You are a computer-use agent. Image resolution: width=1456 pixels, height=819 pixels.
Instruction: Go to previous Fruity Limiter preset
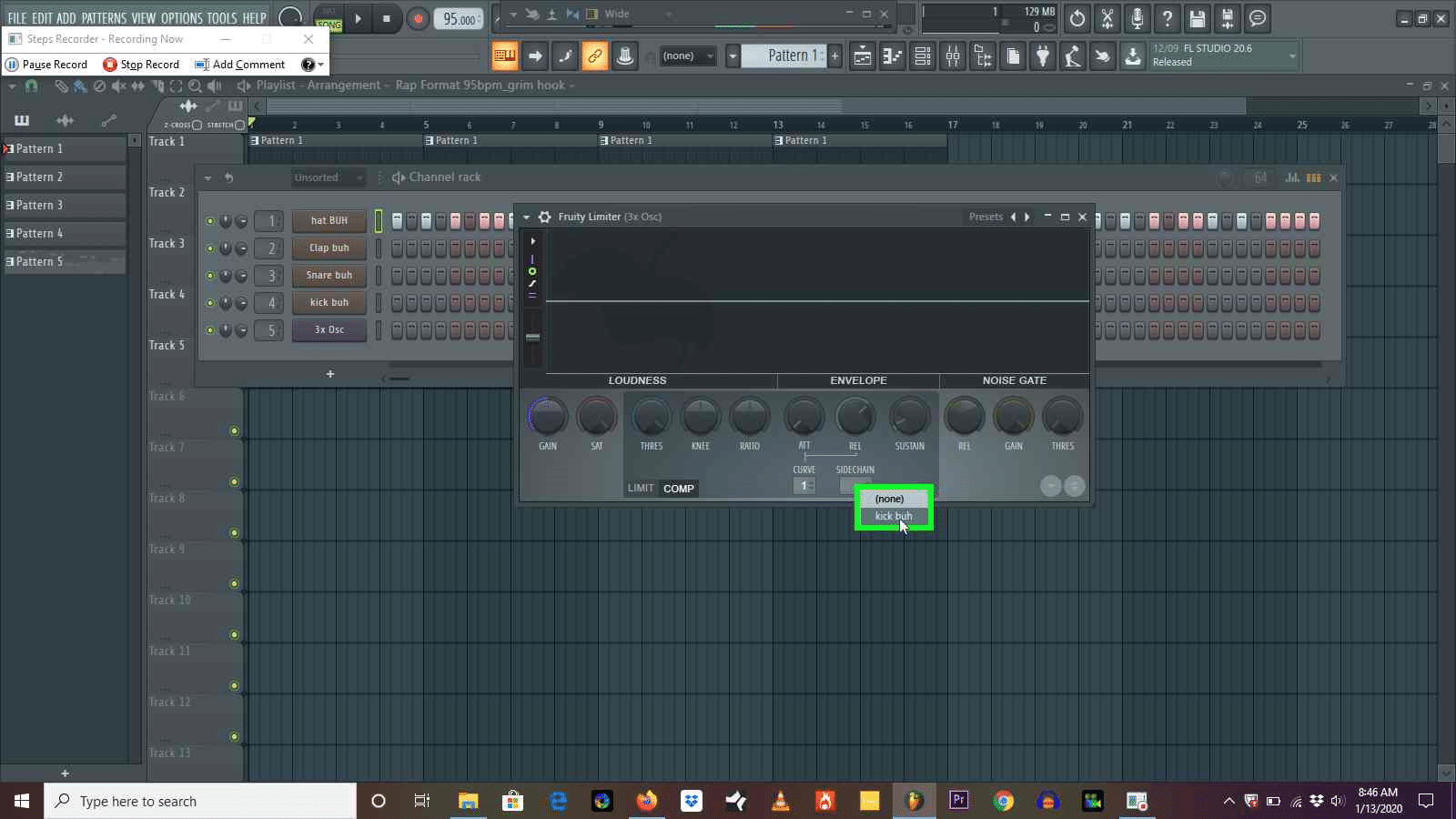[x=1013, y=217]
